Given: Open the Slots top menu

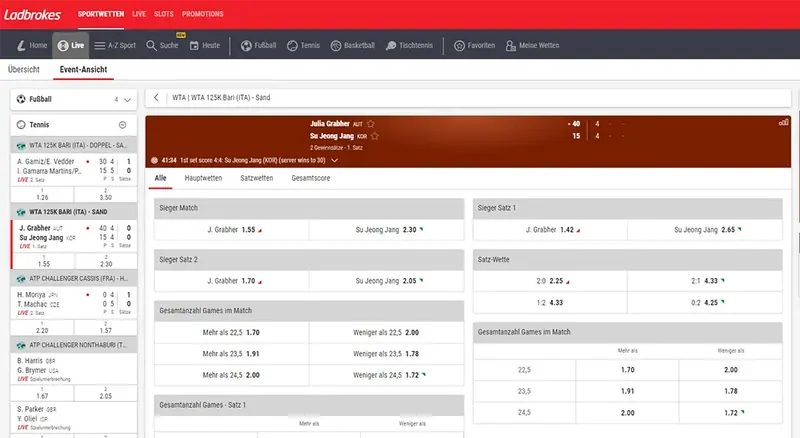Looking at the screenshot, I should (x=164, y=14).
